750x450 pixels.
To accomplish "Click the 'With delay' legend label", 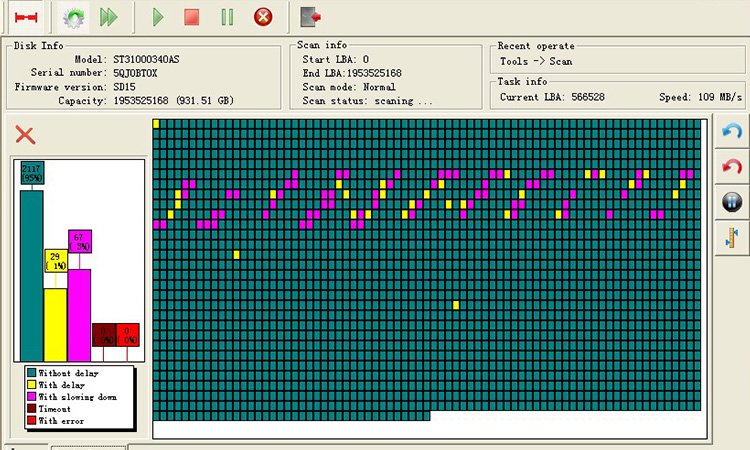I will (62, 385).
